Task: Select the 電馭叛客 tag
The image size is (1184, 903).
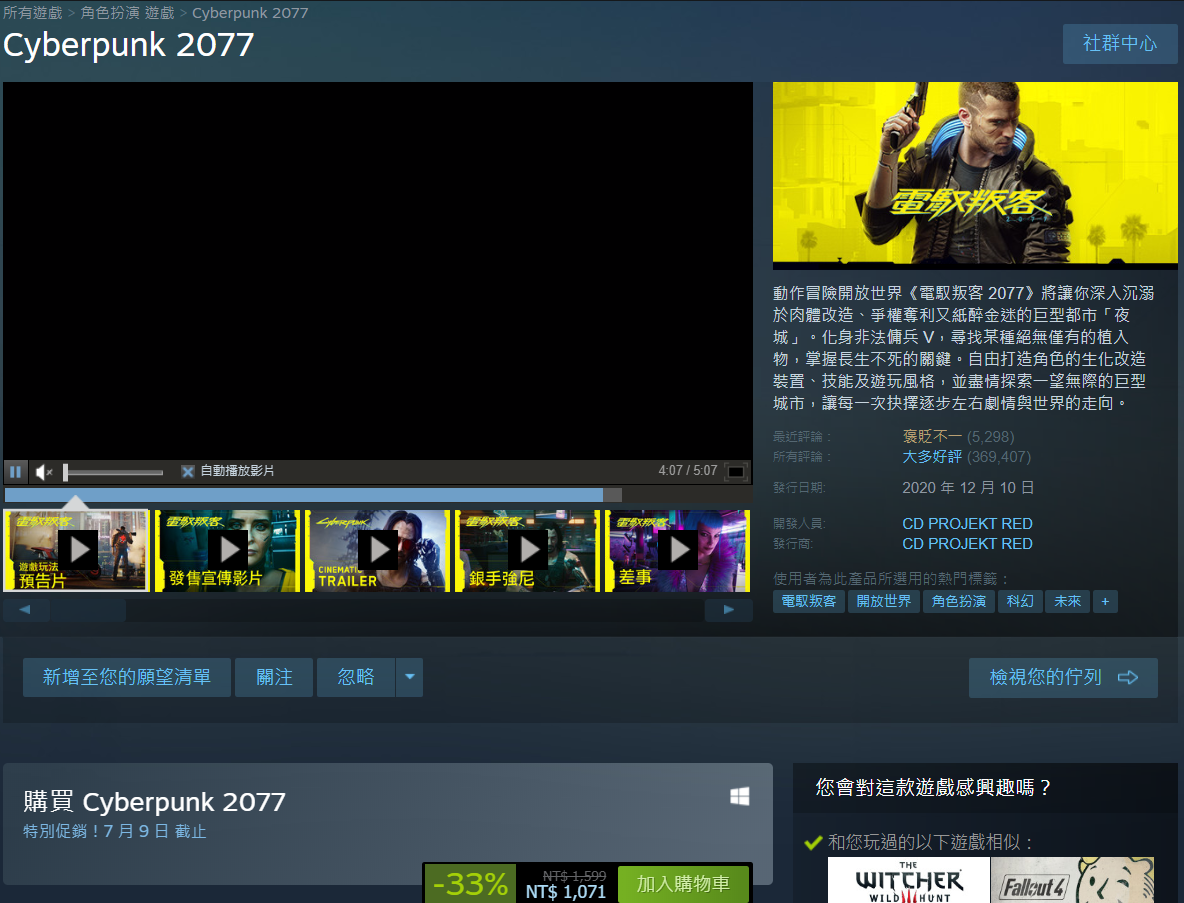Action: pos(809,601)
